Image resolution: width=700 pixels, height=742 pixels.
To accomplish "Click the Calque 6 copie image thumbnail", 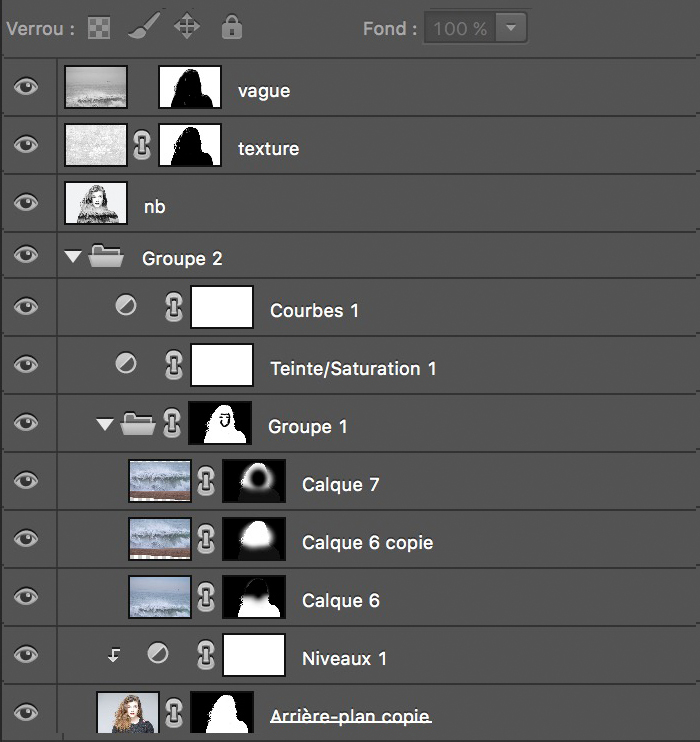I will coord(160,539).
